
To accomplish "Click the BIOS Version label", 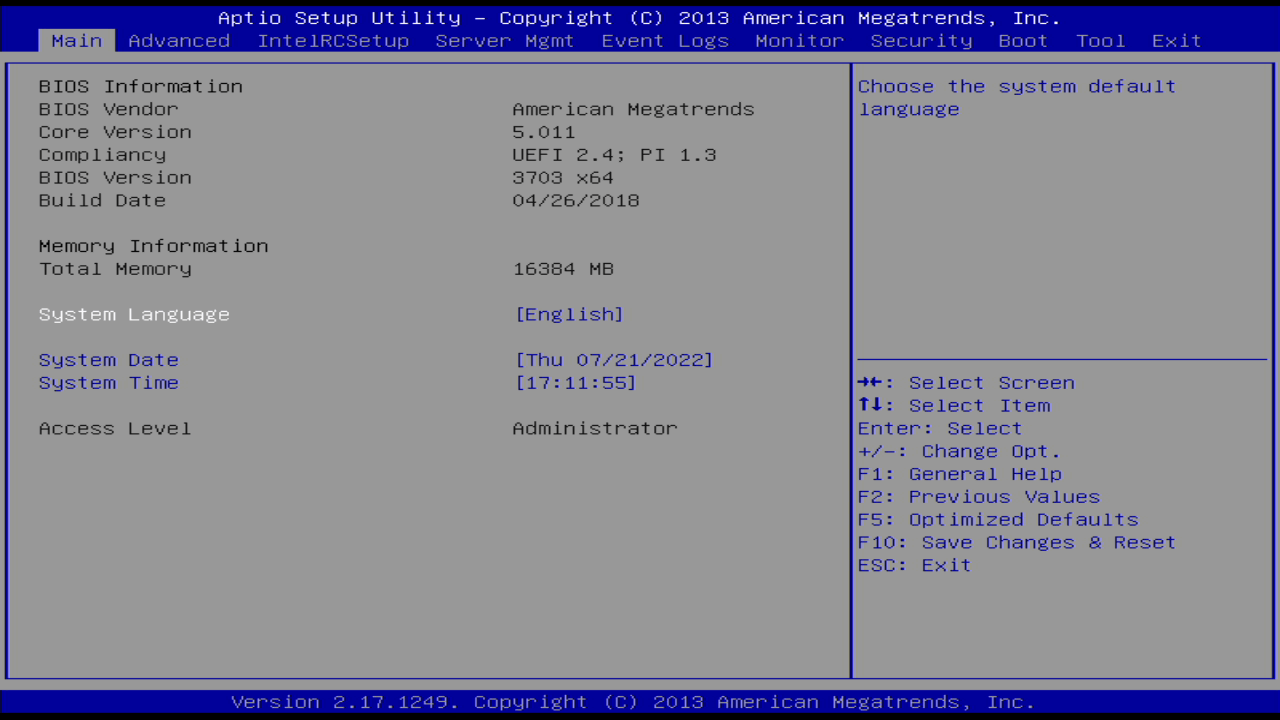I will coord(115,178).
